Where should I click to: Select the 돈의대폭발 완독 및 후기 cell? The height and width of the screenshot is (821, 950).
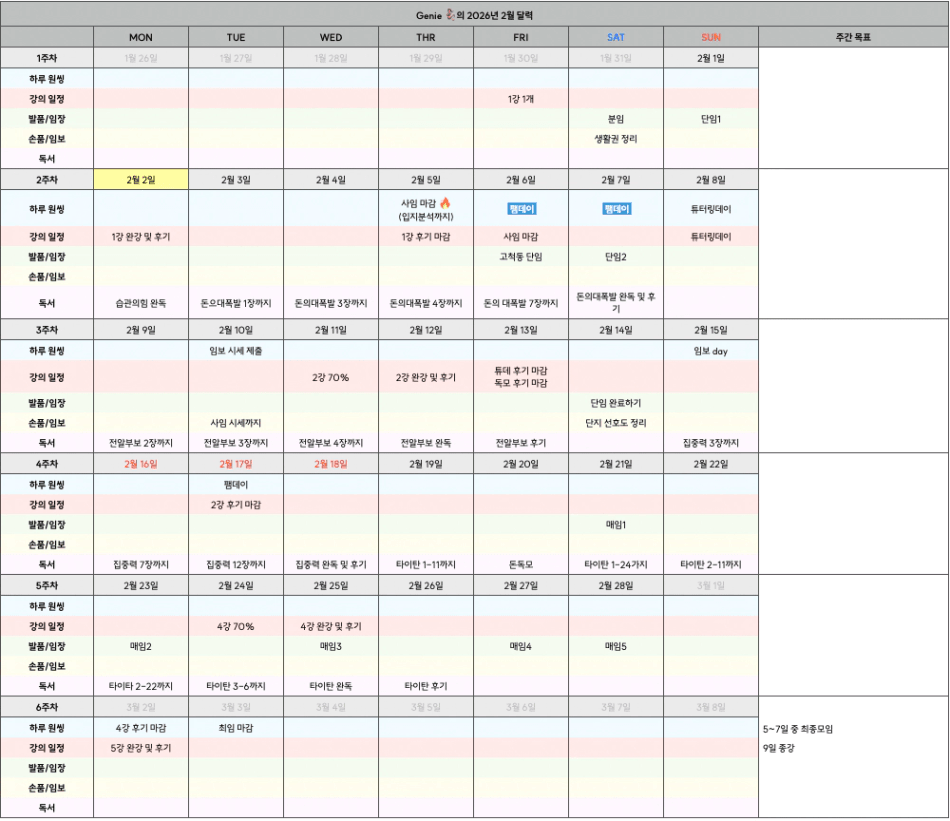pos(616,302)
